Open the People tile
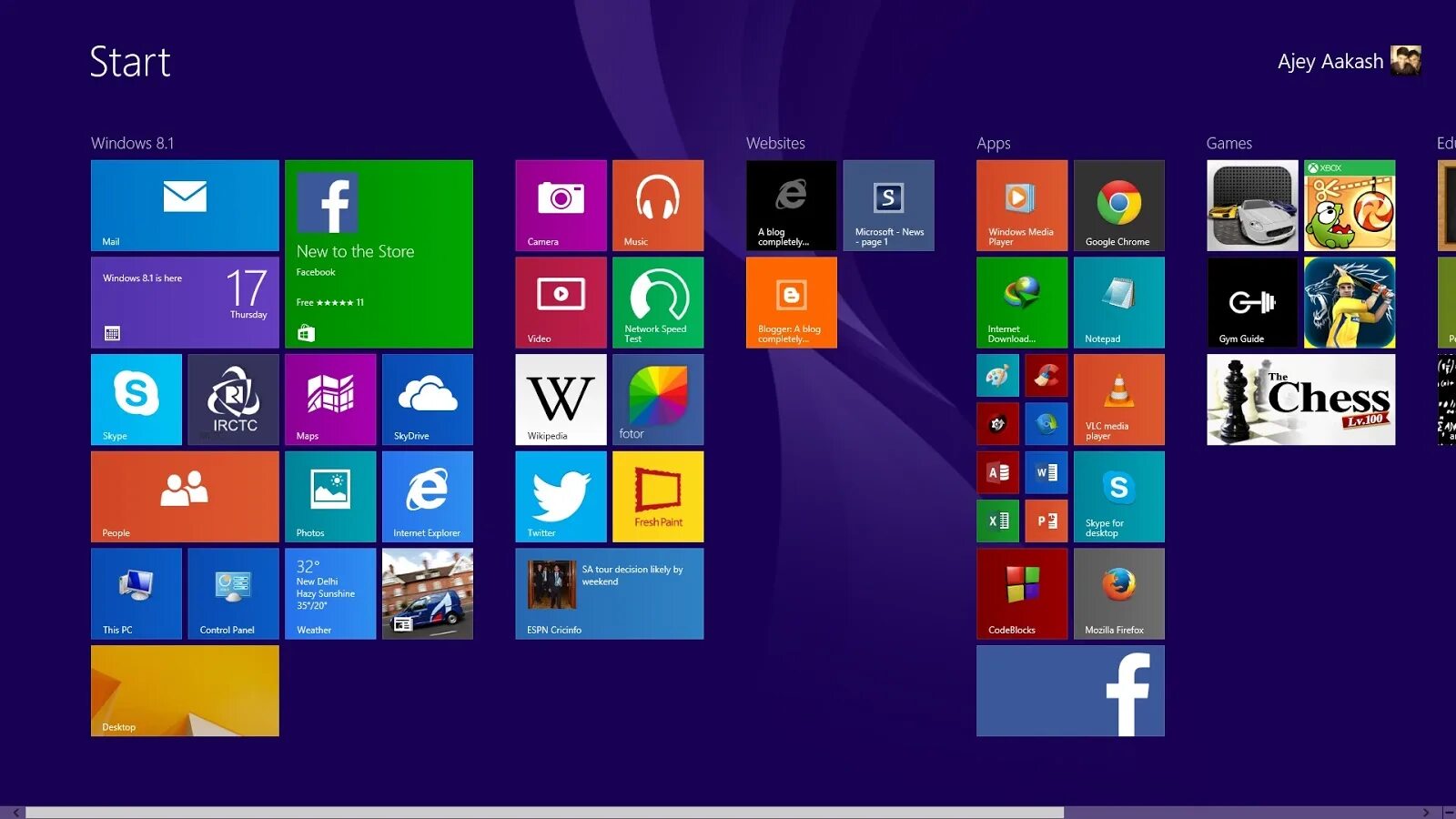The height and width of the screenshot is (819, 1456). pyautogui.click(x=185, y=497)
